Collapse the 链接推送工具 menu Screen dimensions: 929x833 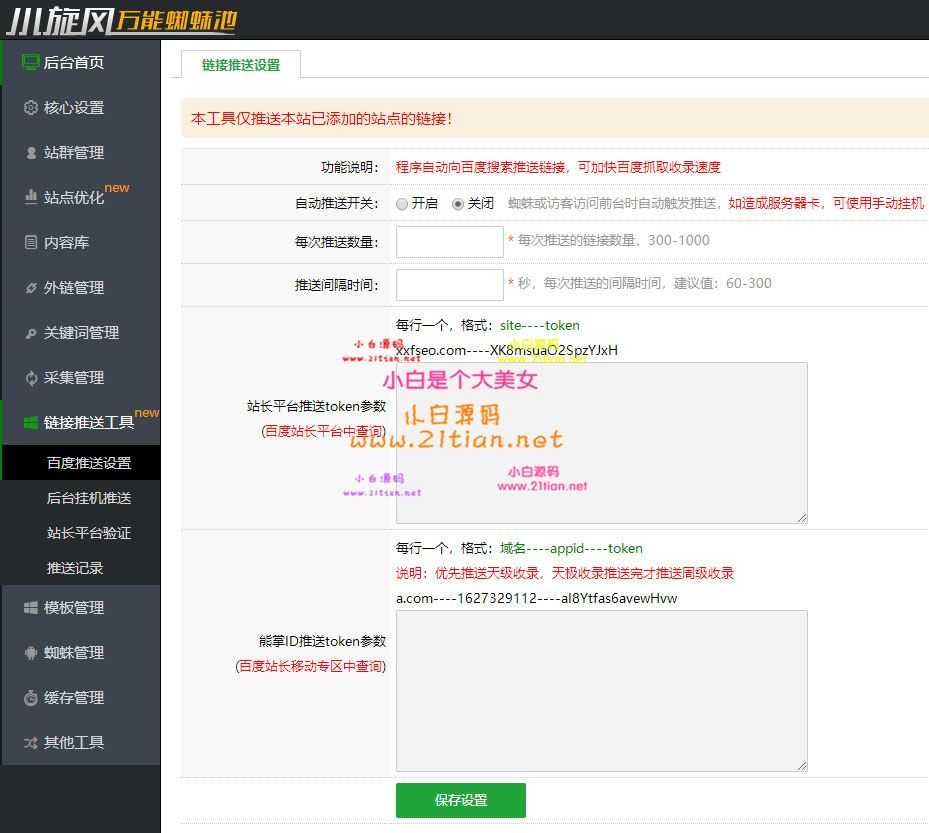[x=81, y=422]
